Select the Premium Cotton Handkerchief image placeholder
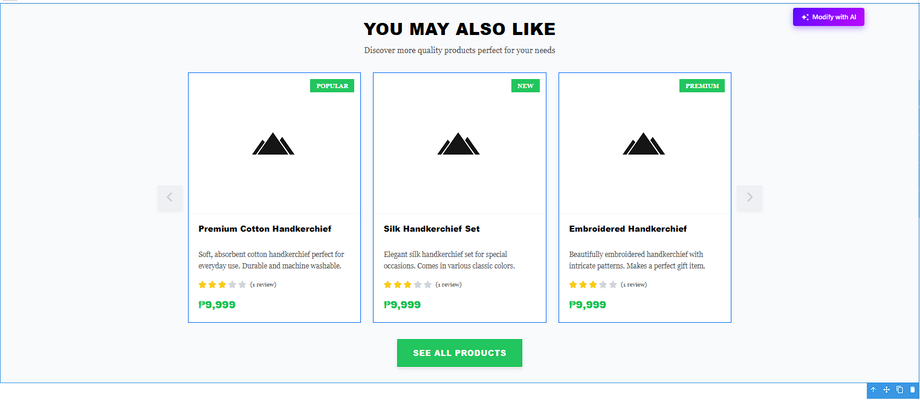Screen dimensions: 920x400 274,145
